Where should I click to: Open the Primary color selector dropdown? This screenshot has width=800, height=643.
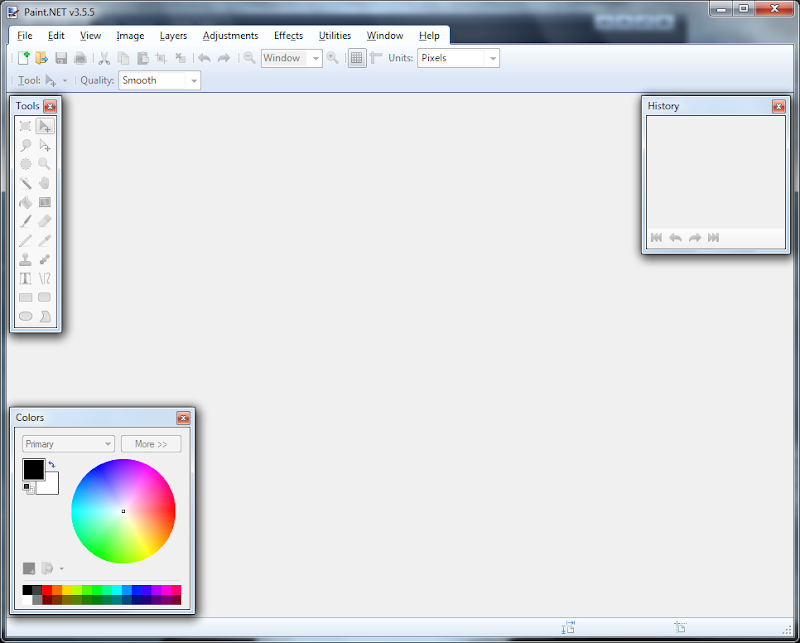(68, 444)
